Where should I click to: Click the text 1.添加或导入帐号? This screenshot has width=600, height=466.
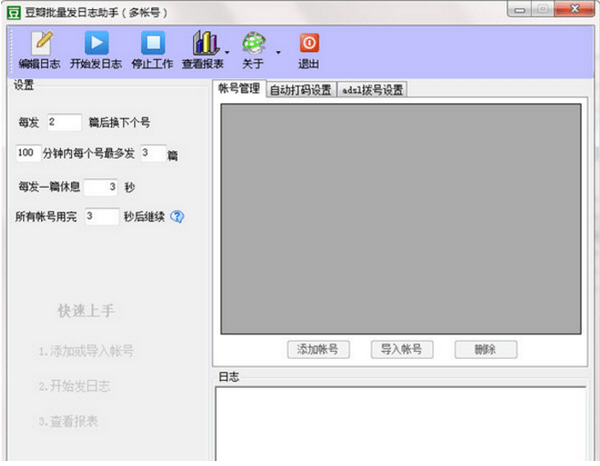pos(86,351)
